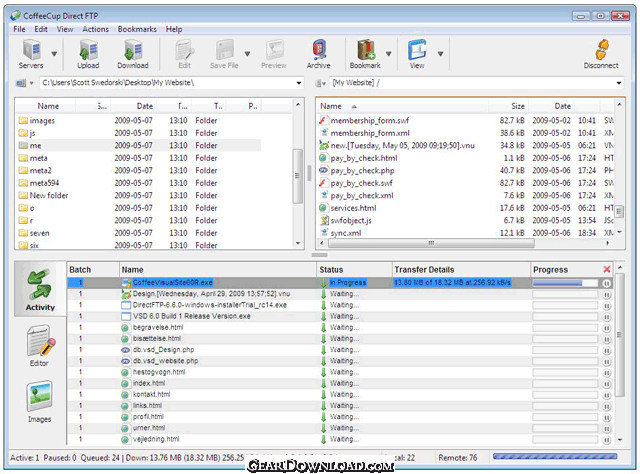This screenshot has height=474, width=640.
Task: Click the Preview toolbar icon
Action: point(274,53)
